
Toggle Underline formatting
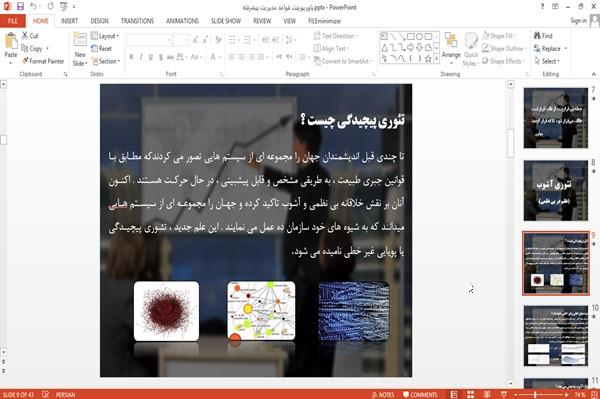pos(150,57)
